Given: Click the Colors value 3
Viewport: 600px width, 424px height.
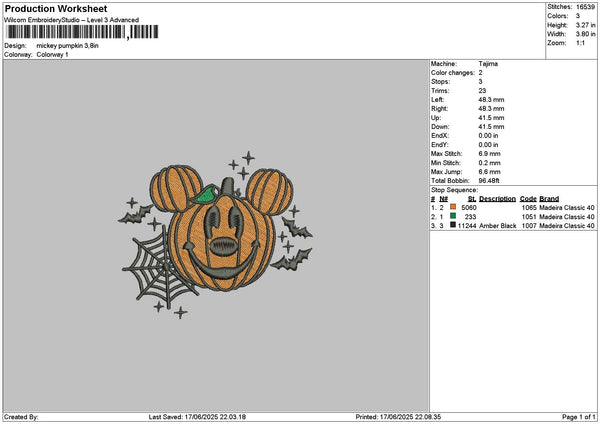Looking at the screenshot, I should [x=578, y=16].
